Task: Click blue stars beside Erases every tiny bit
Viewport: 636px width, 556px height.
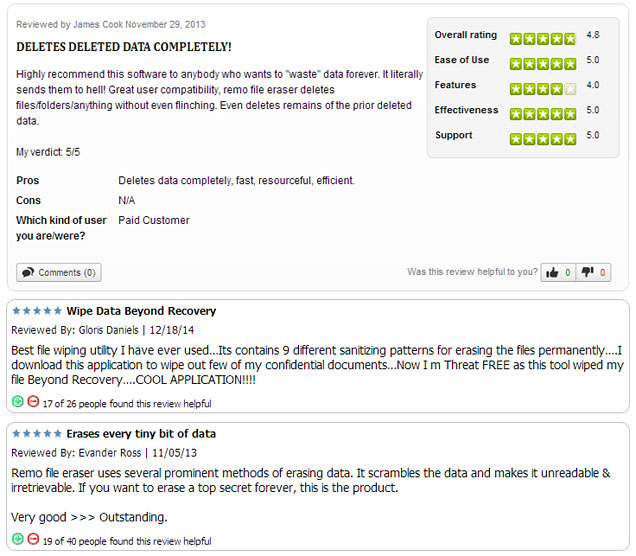Action: pyautogui.click(x=37, y=434)
